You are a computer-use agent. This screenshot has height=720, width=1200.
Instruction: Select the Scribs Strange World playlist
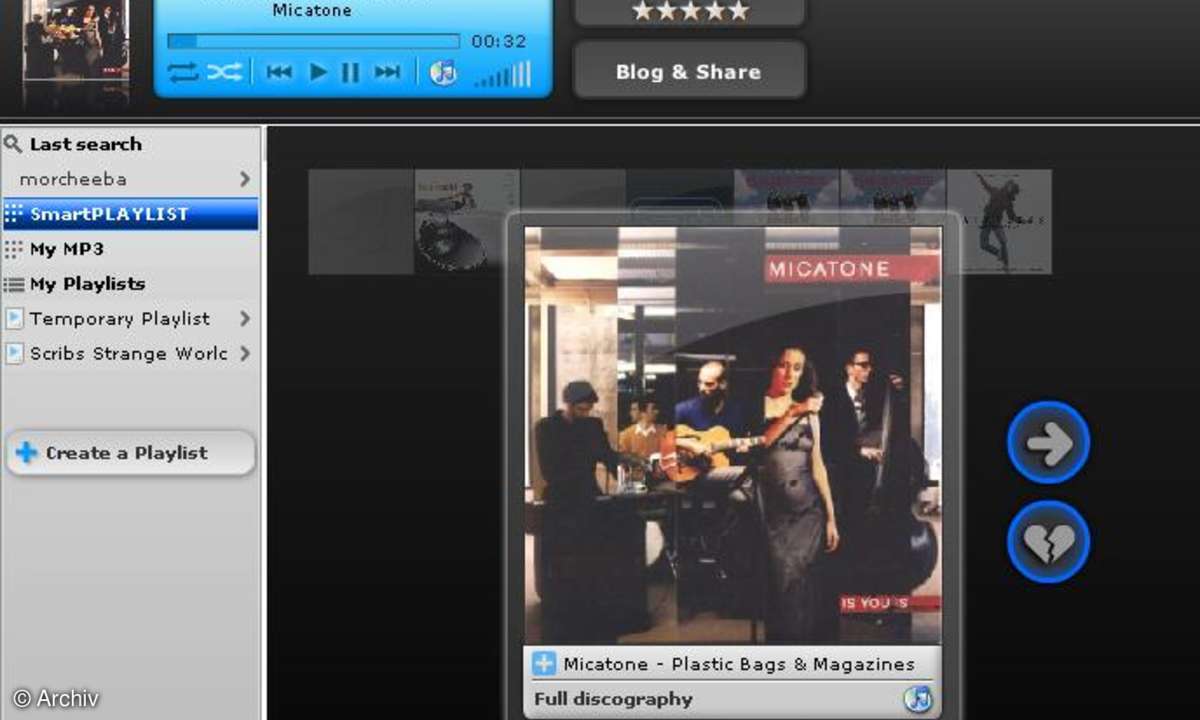pos(130,354)
